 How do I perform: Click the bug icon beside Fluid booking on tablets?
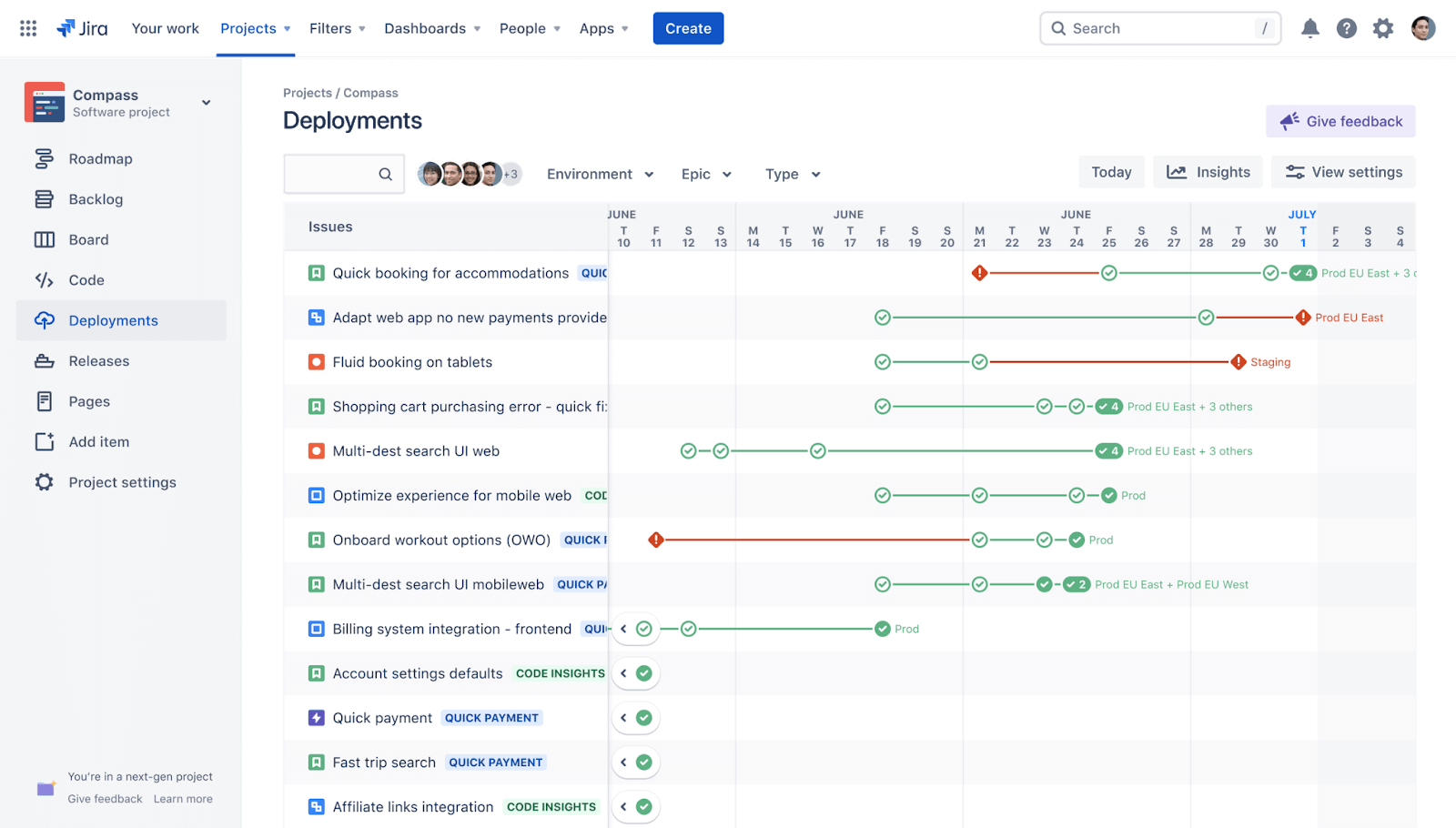[x=316, y=361]
